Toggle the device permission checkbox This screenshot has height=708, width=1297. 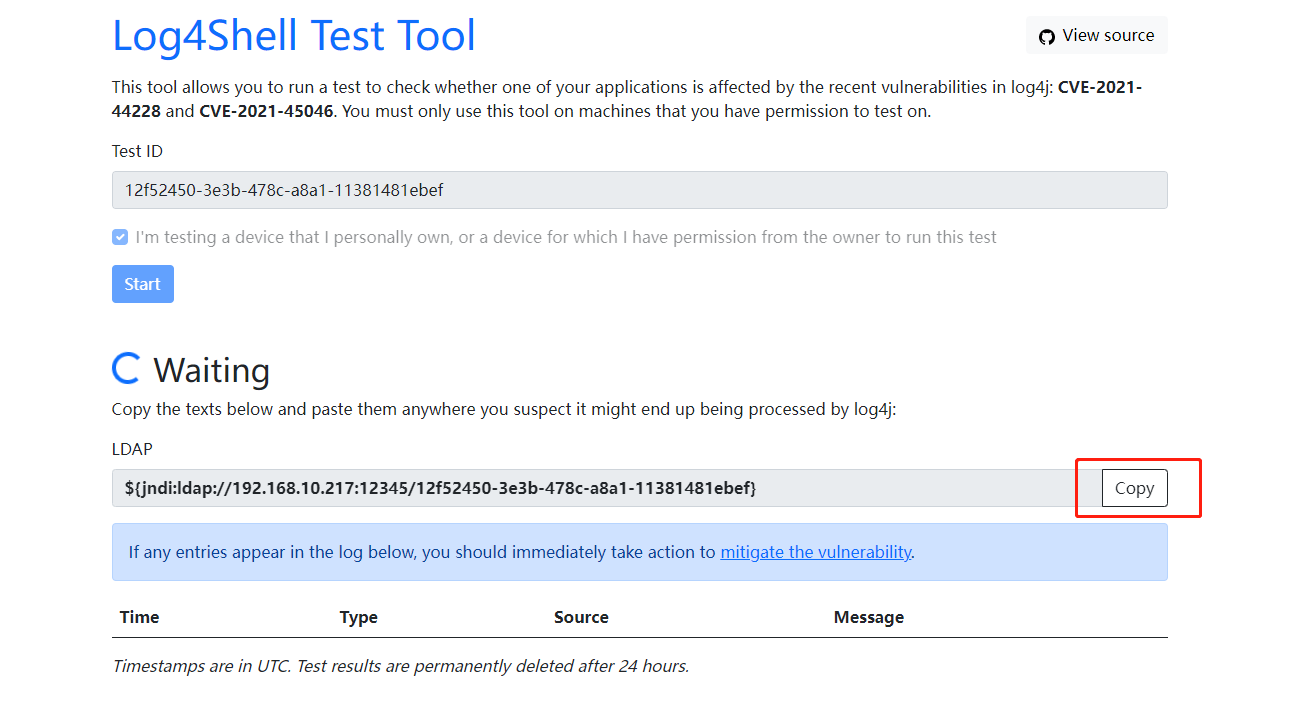(120, 237)
